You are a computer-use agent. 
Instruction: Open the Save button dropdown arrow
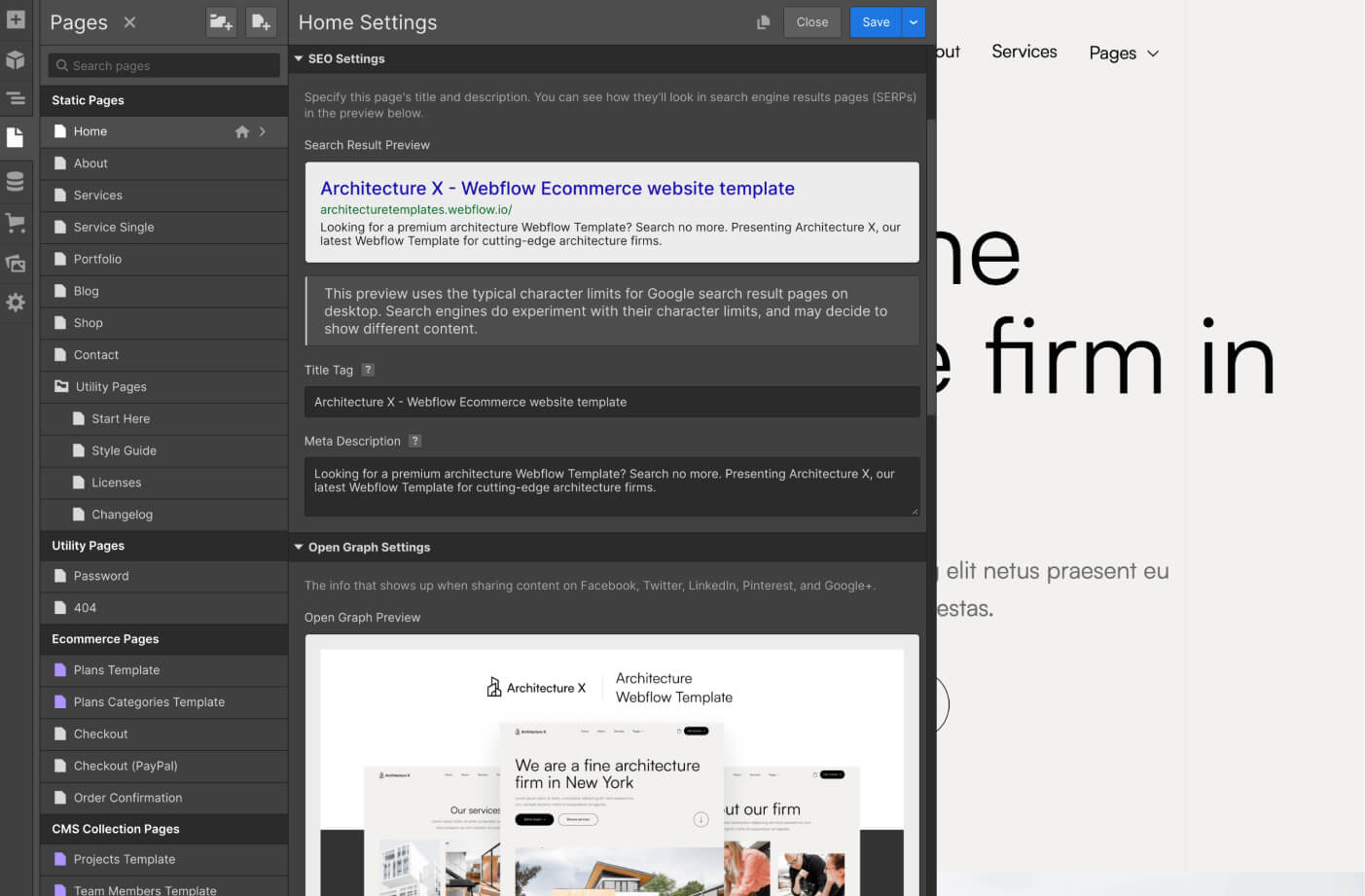[913, 21]
